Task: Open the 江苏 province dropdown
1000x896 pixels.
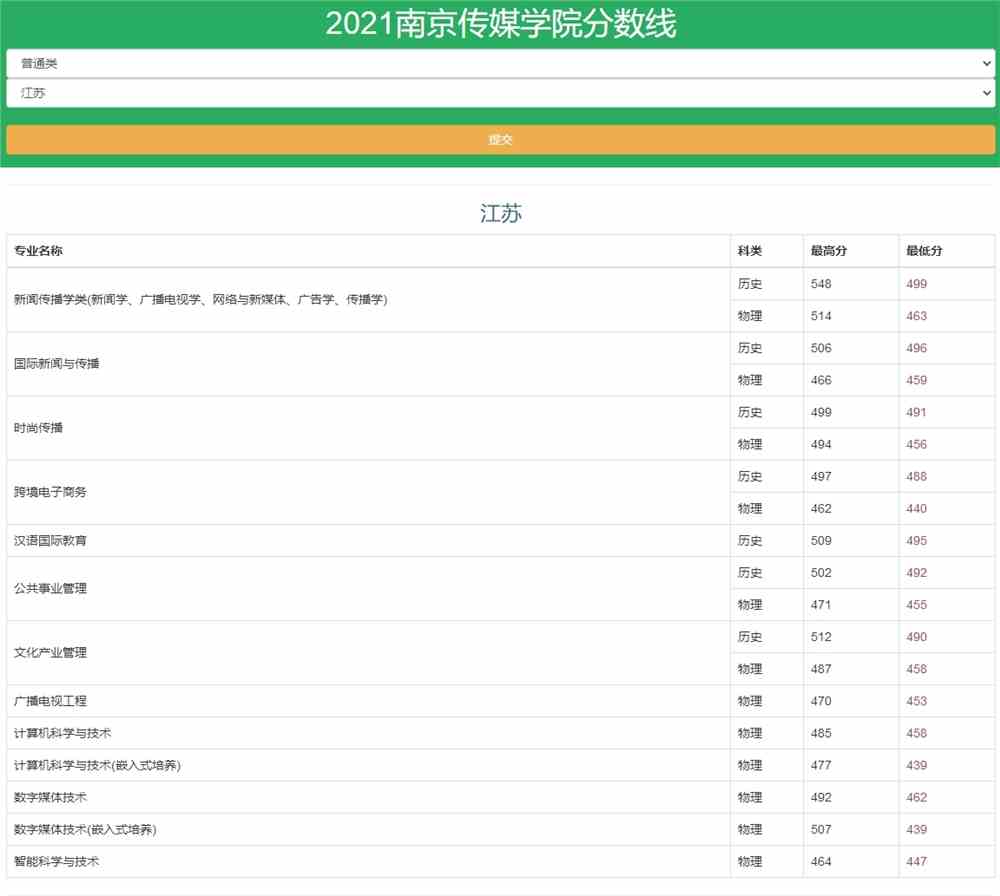Action: [501, 93]
